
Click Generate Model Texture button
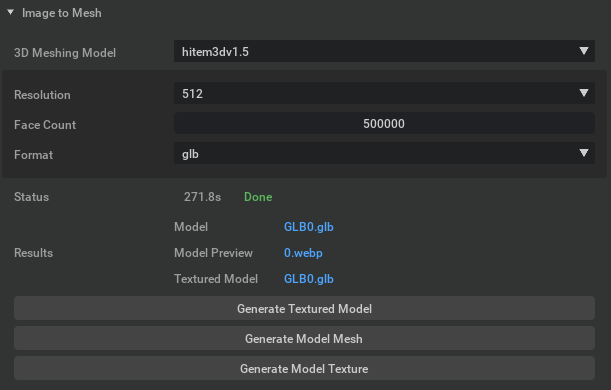[304, 369]
